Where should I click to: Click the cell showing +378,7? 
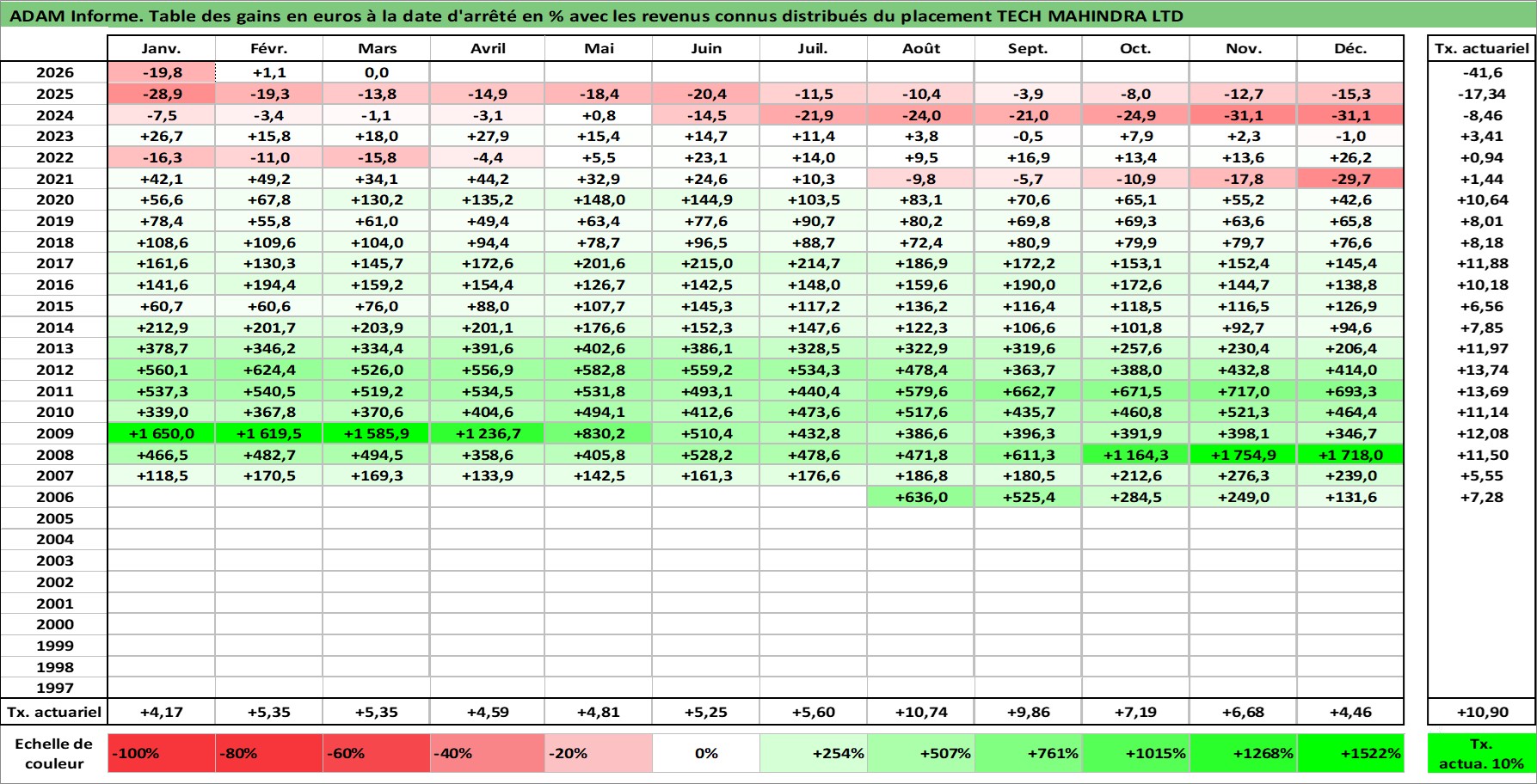coord(162,348)
